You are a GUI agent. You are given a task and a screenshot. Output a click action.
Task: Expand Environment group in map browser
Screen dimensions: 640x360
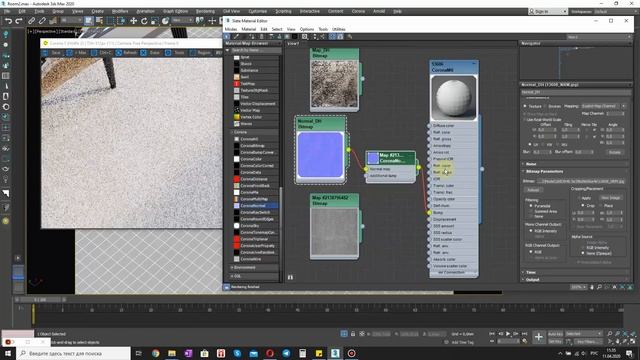(232, 268)
